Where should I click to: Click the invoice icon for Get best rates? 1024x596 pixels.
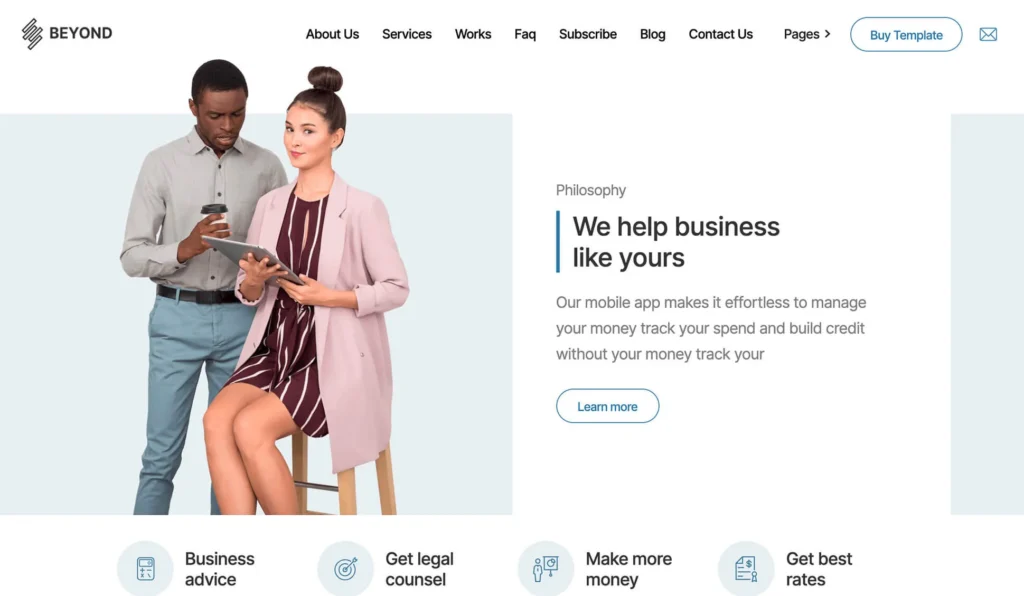click(746, 569)
